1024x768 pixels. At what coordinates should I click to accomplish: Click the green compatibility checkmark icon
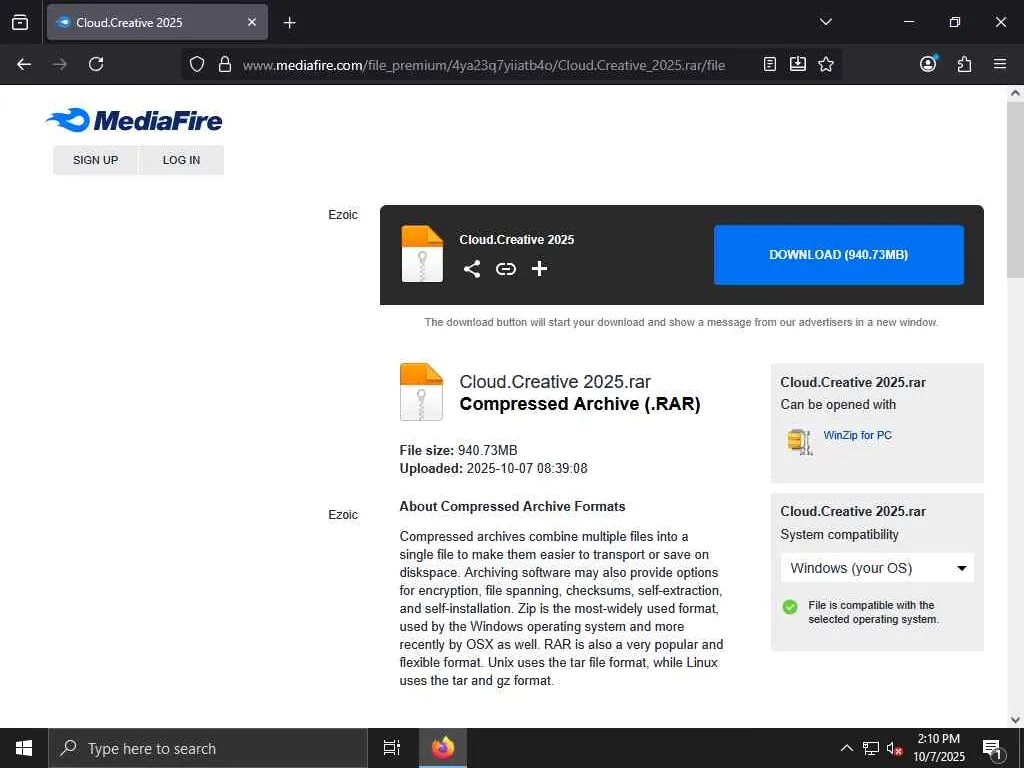(790, 607)
